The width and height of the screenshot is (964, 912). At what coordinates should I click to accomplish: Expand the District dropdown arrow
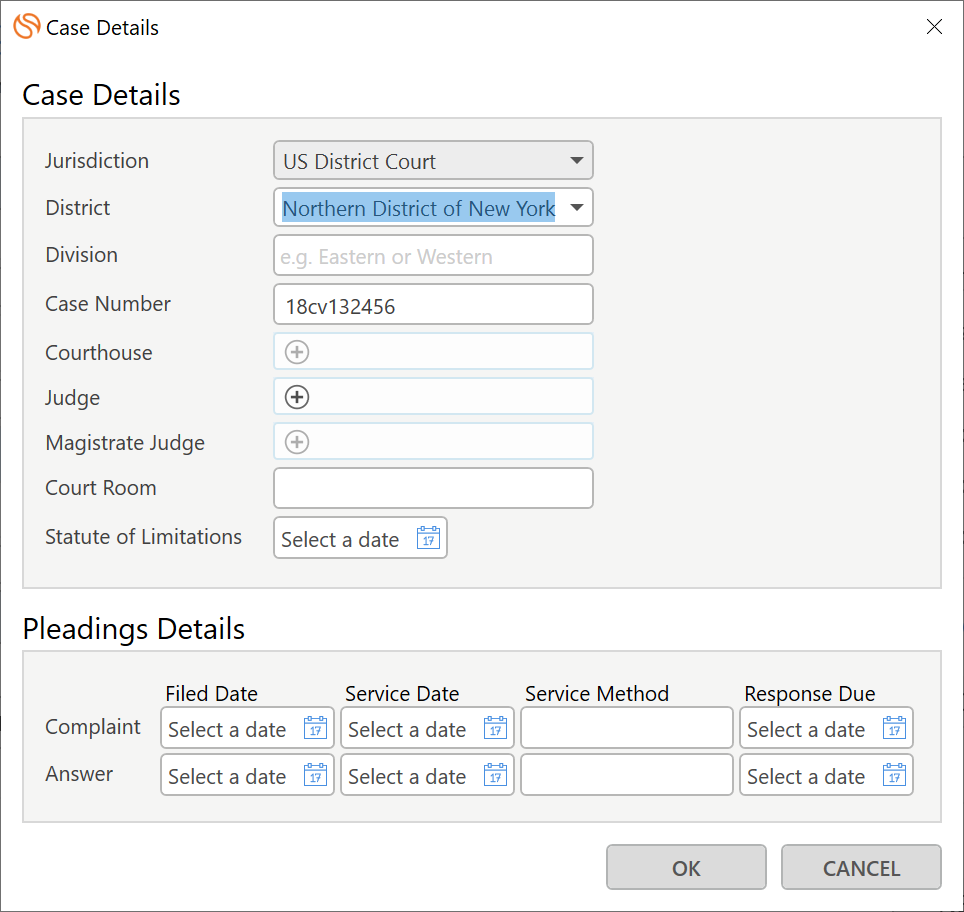[577, 207]
